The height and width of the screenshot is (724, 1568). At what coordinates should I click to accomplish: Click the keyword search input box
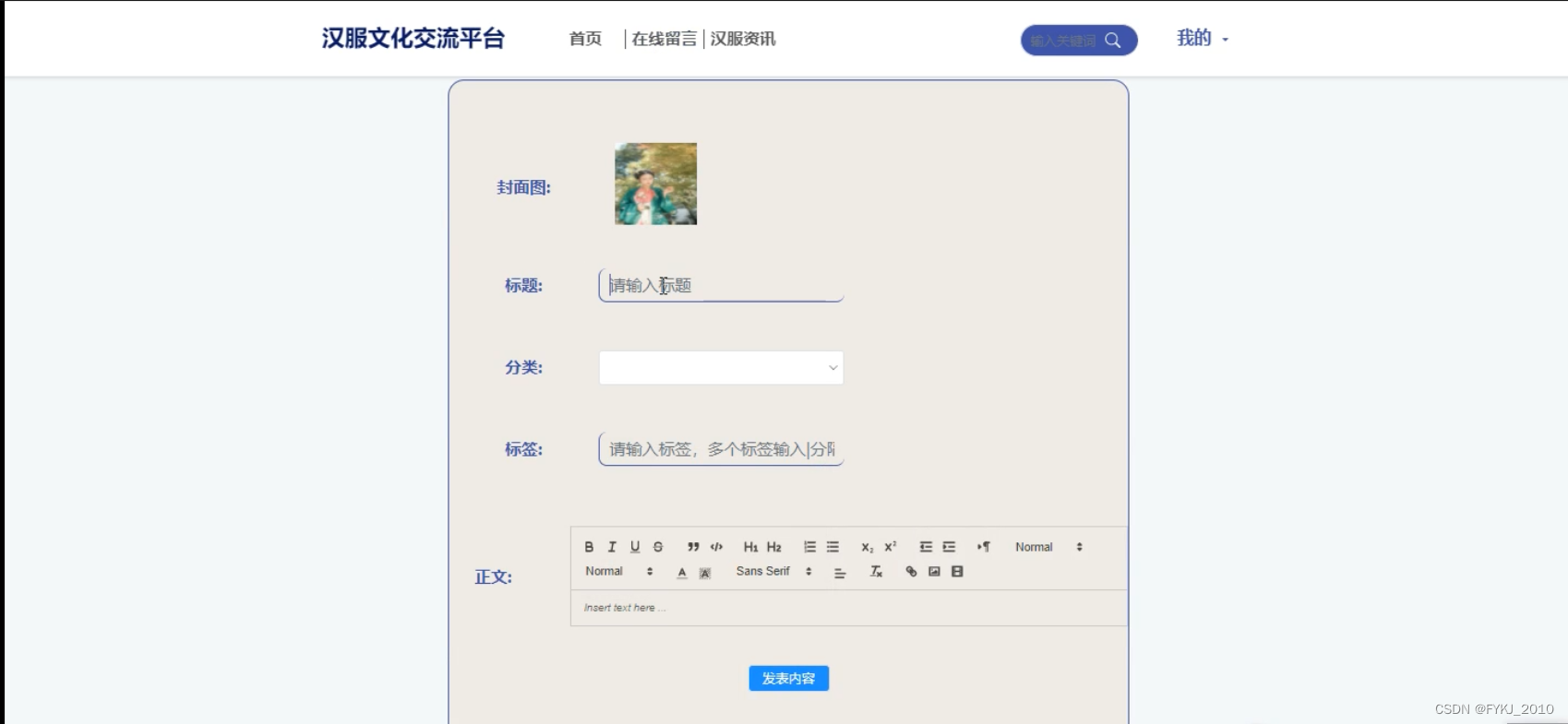tap(1063, 41)
